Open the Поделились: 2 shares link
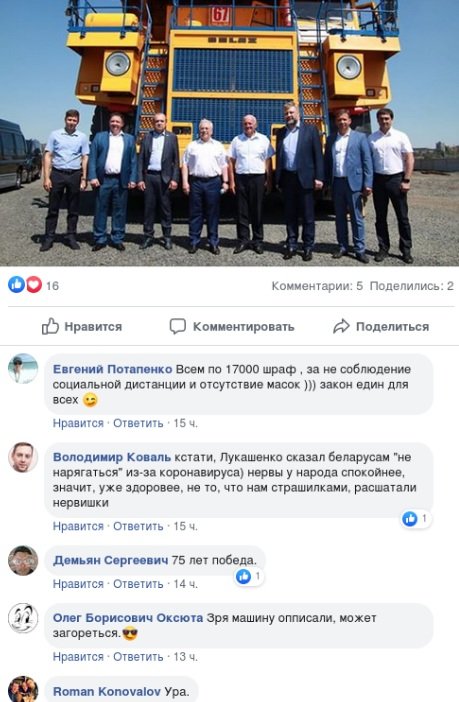459x702 pixels. pos(412,286)
